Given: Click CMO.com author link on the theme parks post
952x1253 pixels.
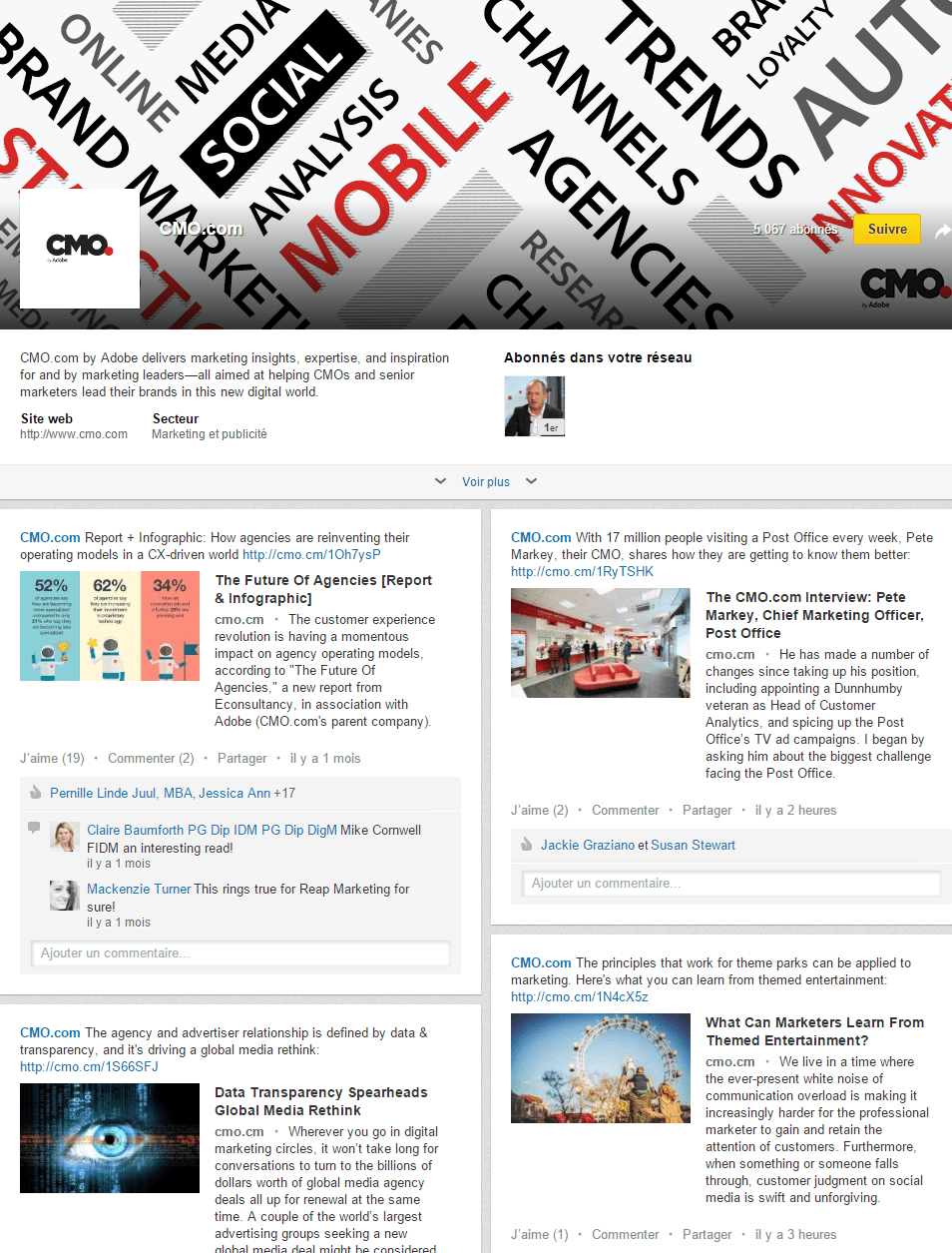Looking at the screenshot, I should [x=541, y=963].
